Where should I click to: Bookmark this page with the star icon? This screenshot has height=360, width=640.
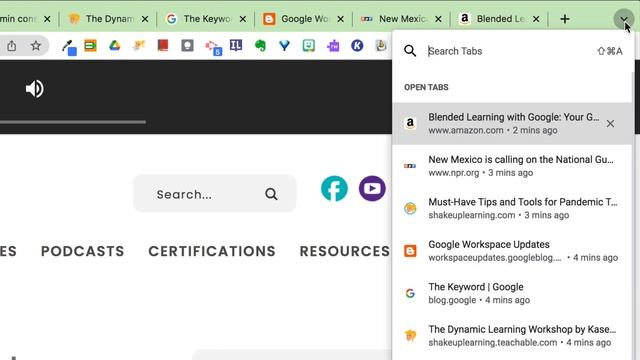(36, 46)
